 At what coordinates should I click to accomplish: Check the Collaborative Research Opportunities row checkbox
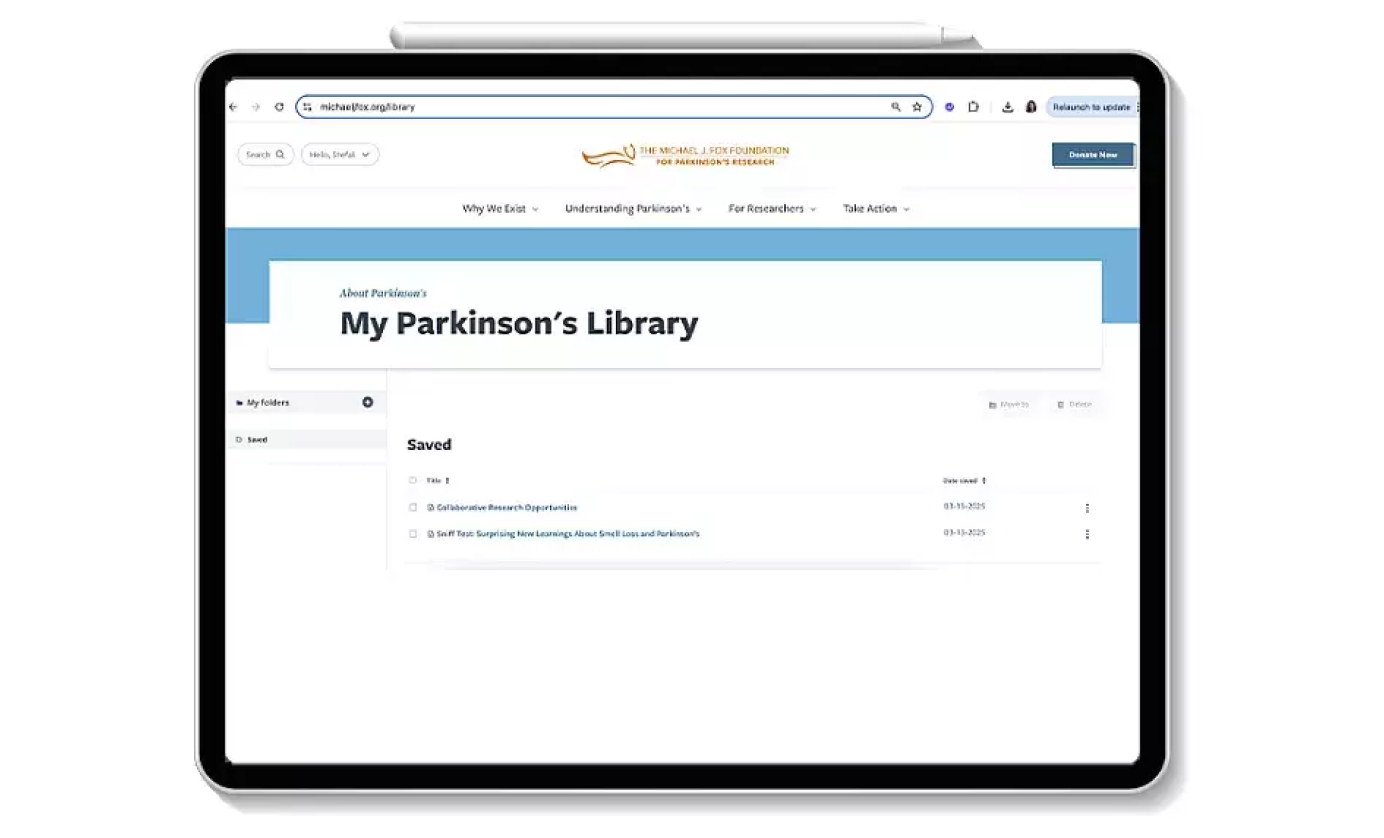point(412,507)
